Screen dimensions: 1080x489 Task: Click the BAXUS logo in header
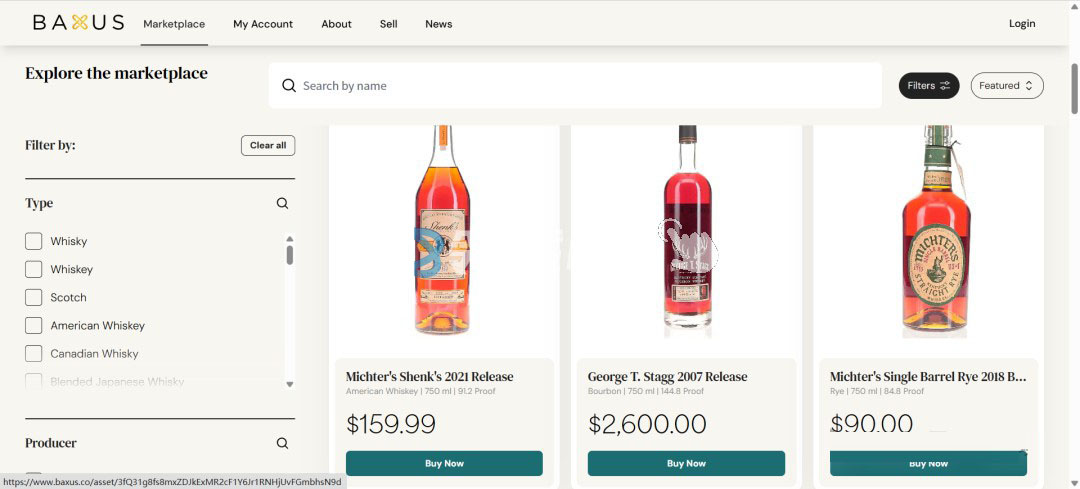tap(78, 22)
